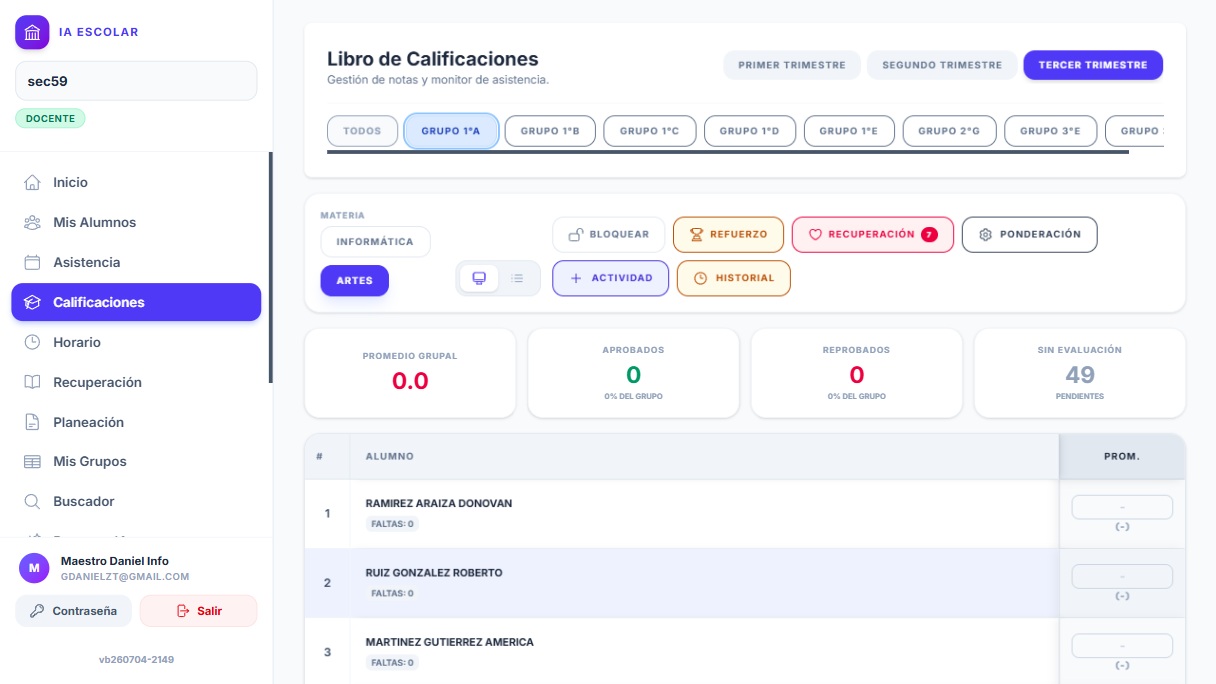Click the Aprobados stat card
Screen dimensions: 1216x684
(633, 373)
